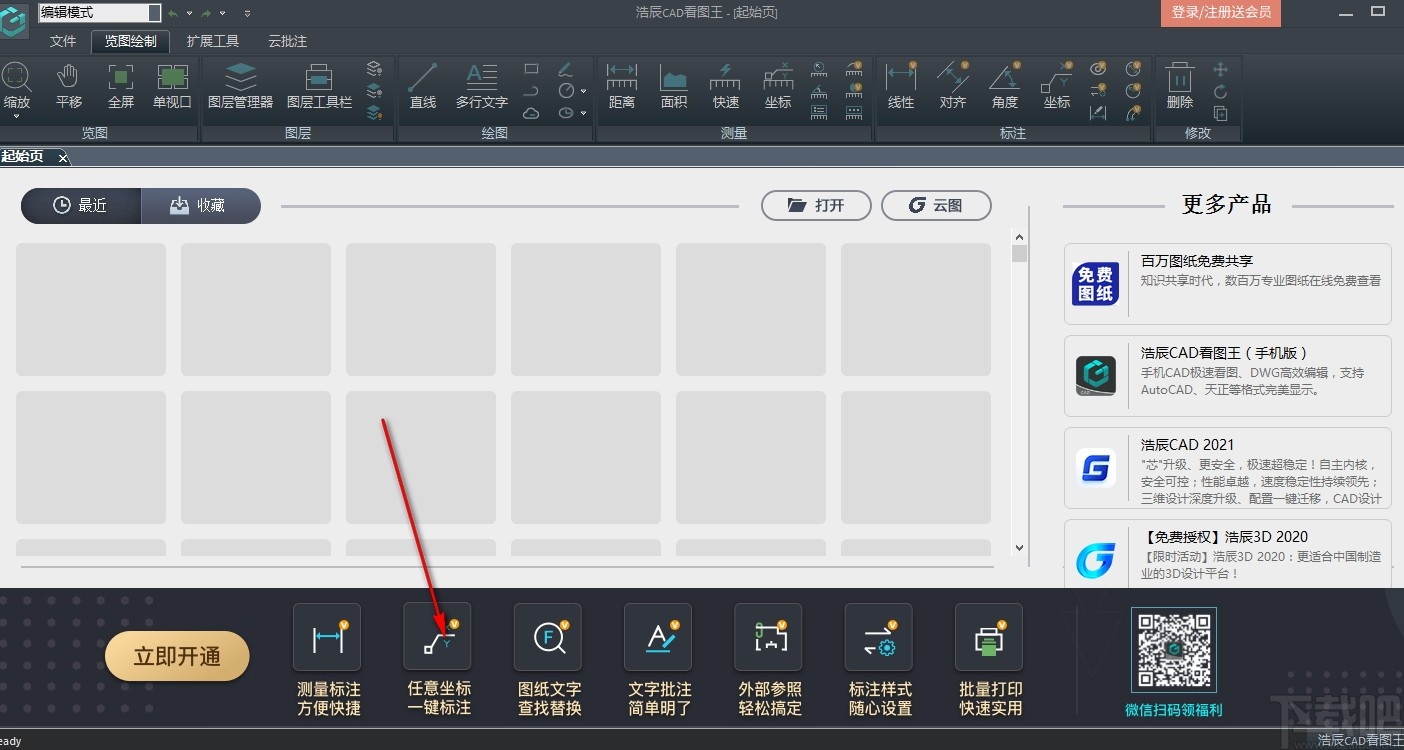Start the 距离 distance measurement tool
Screen dimensions: 1404x750
(622, 85)
